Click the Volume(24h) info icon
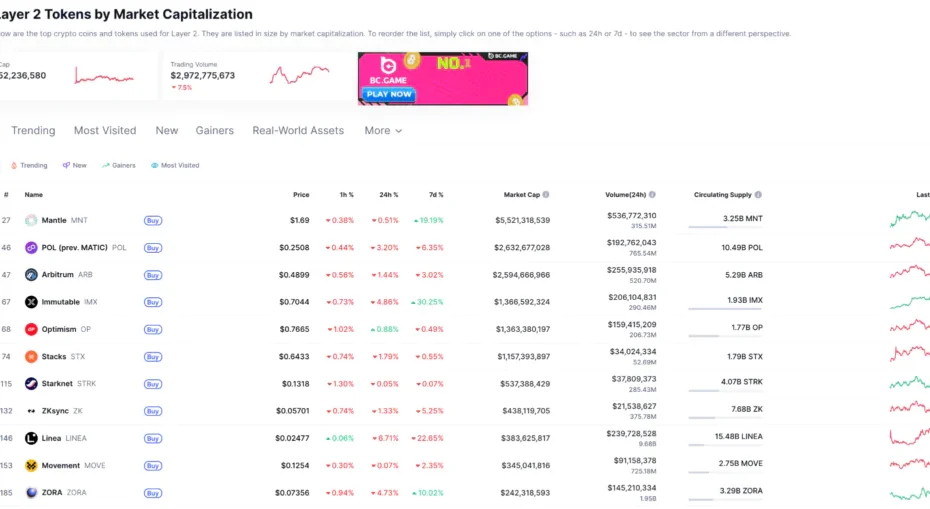Viewport: 930px width, 509px height. click(x=652, y=195)
